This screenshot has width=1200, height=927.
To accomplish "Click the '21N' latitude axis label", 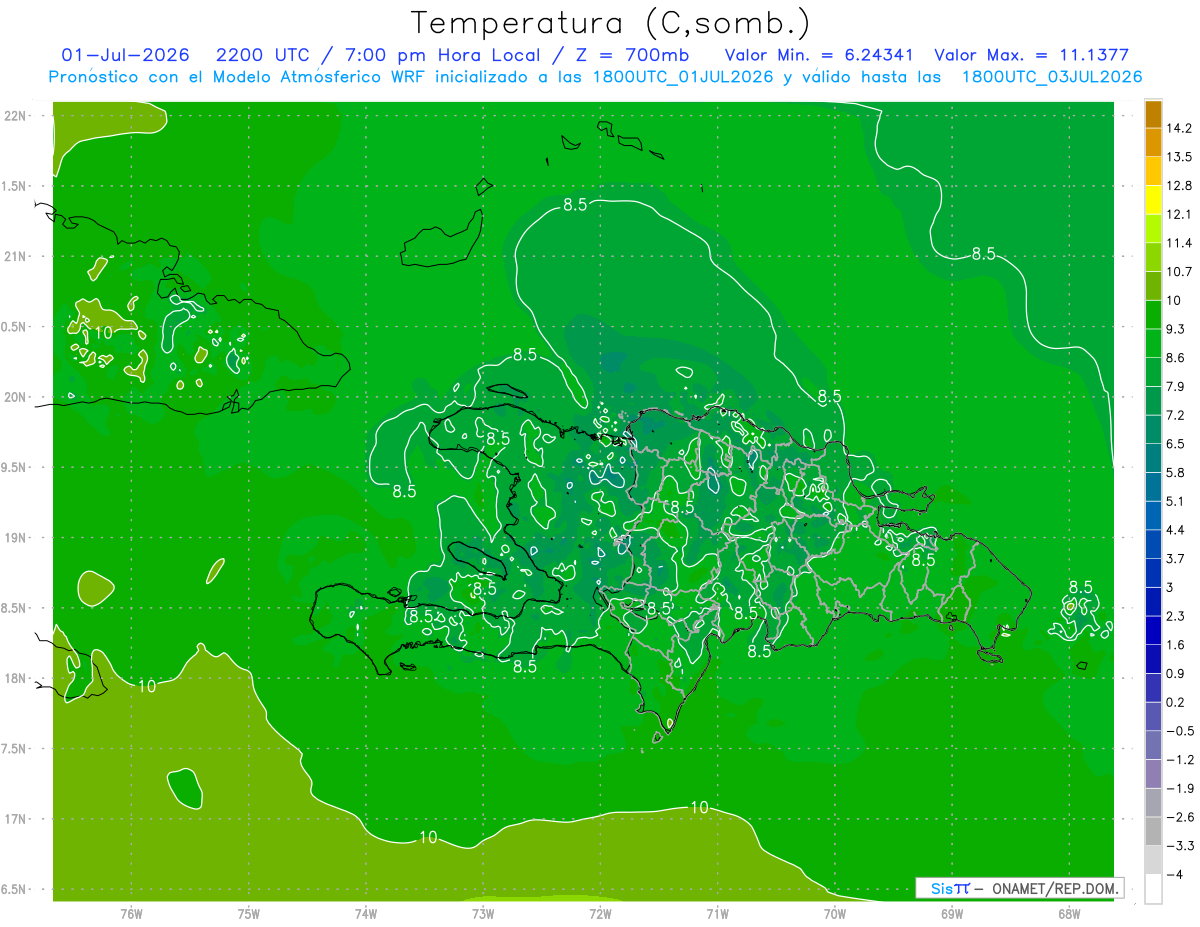I will click(x=15, y=256).
